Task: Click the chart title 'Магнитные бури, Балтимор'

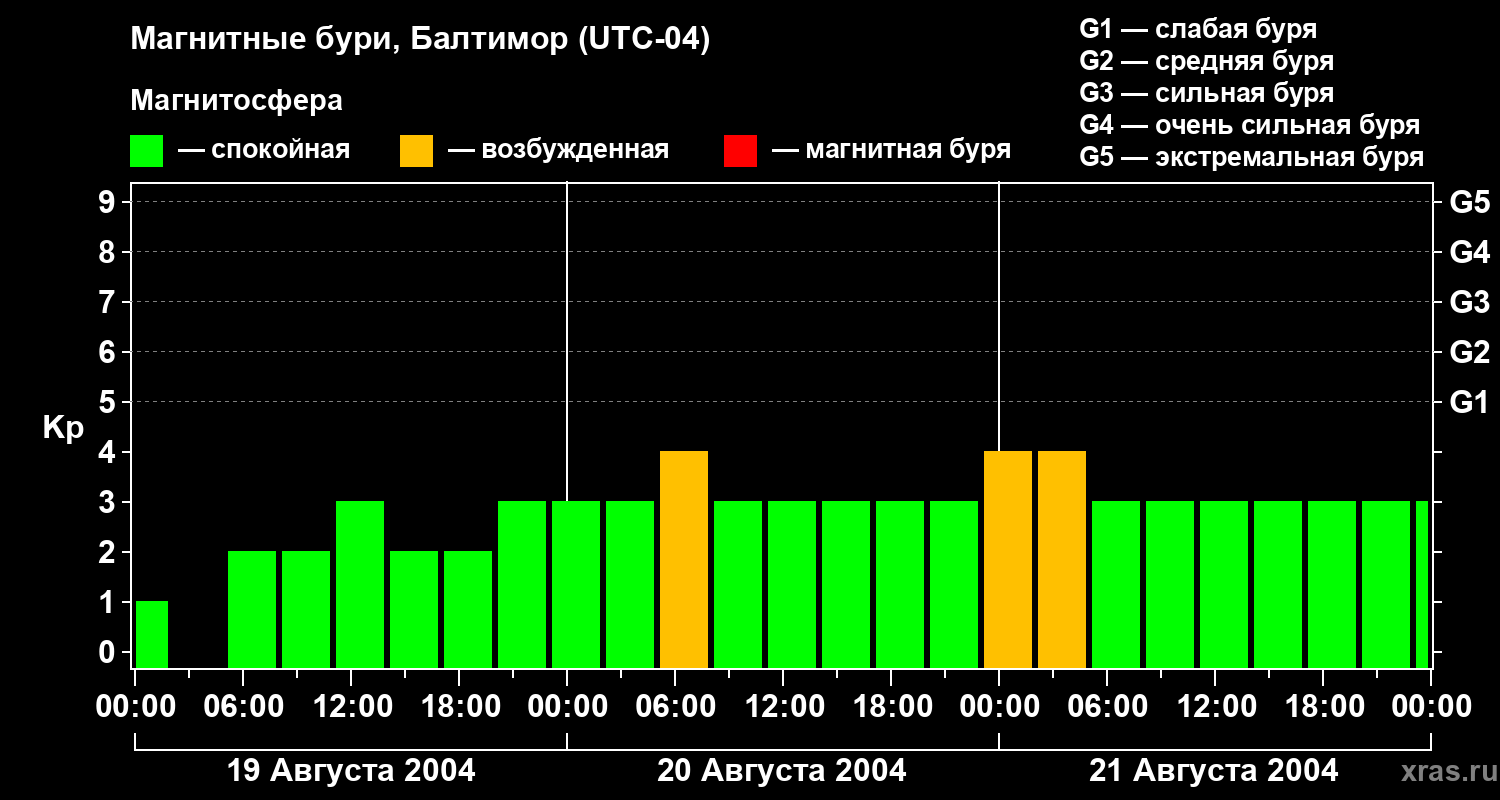Action: pos(420,40)
